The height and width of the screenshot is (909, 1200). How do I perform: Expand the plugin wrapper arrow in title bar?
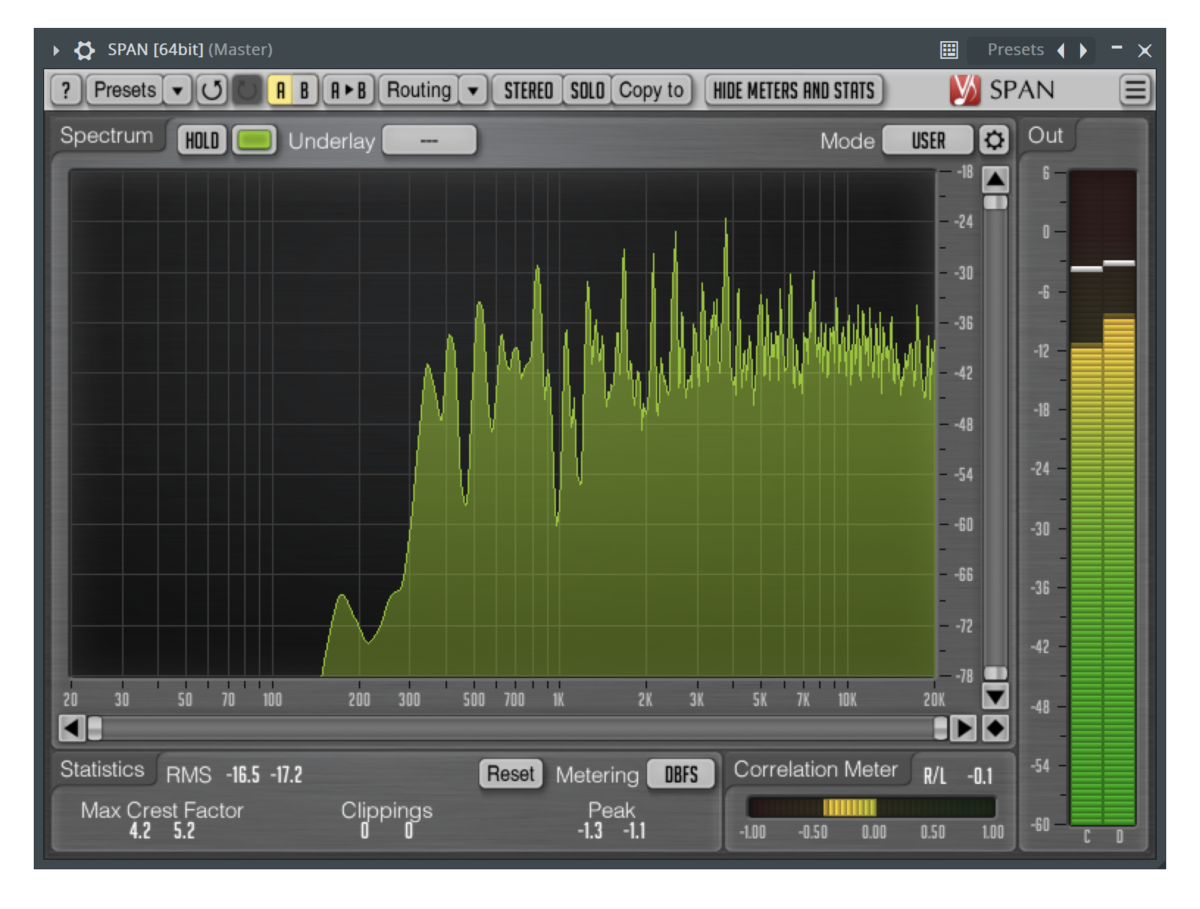56,50
